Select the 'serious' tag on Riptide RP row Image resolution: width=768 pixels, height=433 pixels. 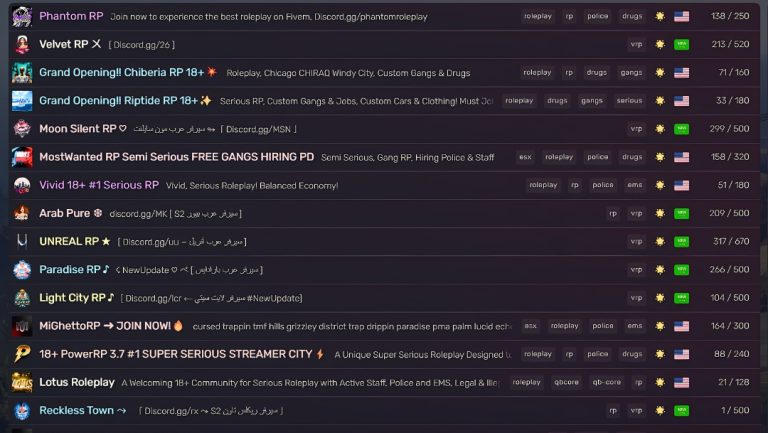629,100
